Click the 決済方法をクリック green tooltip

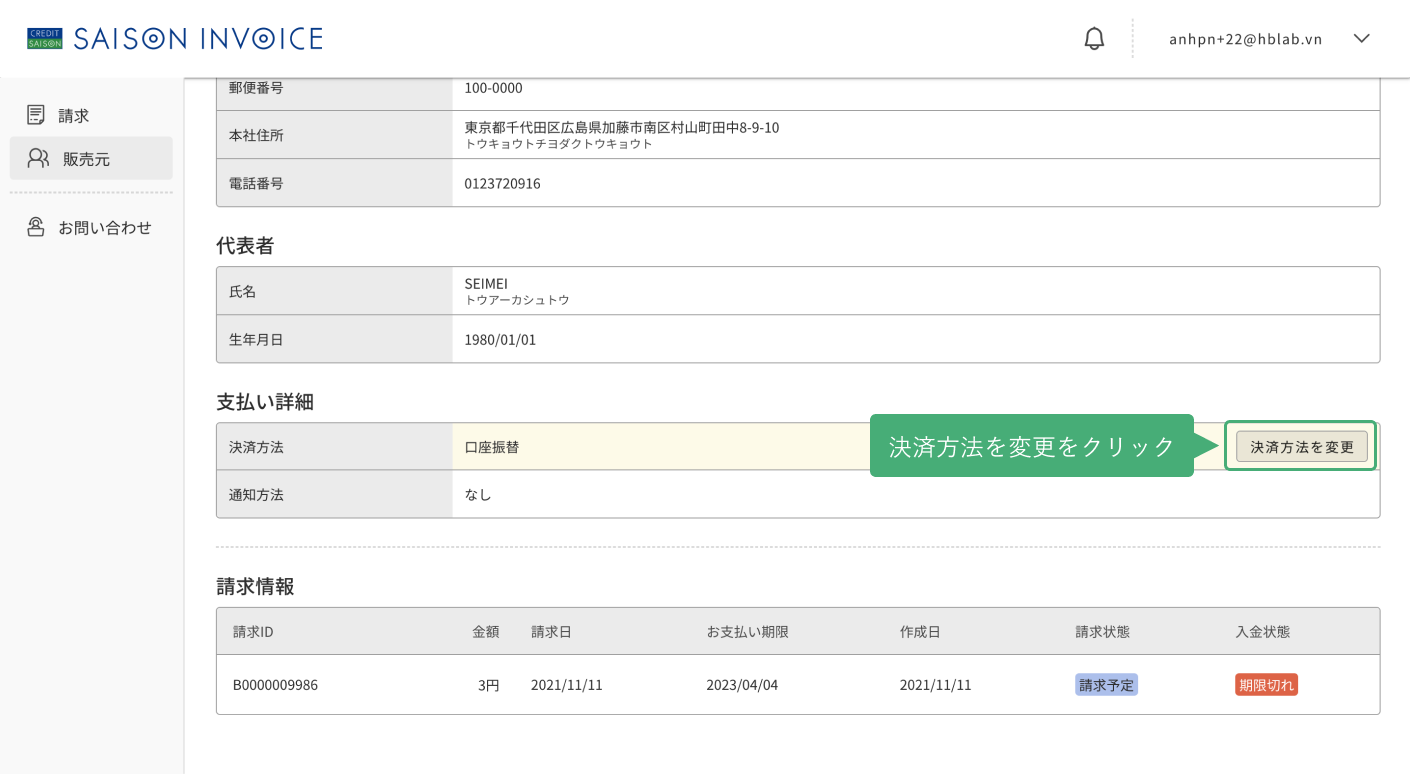1032,446
